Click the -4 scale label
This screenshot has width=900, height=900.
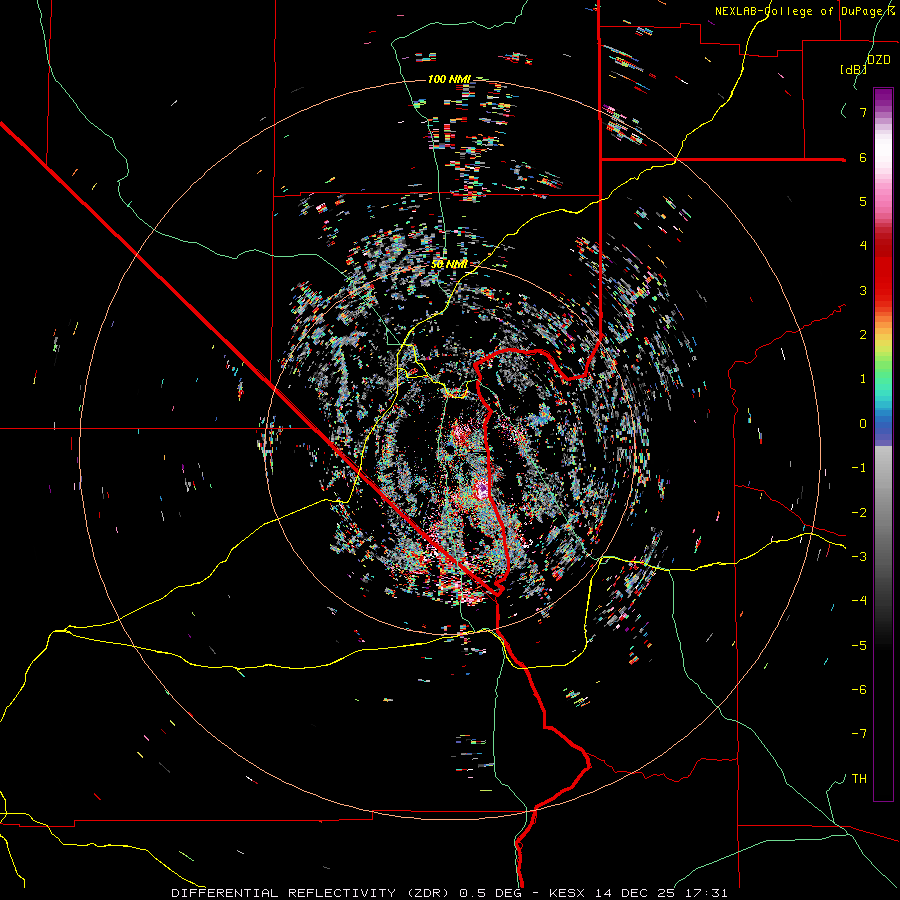click(859, 600)
